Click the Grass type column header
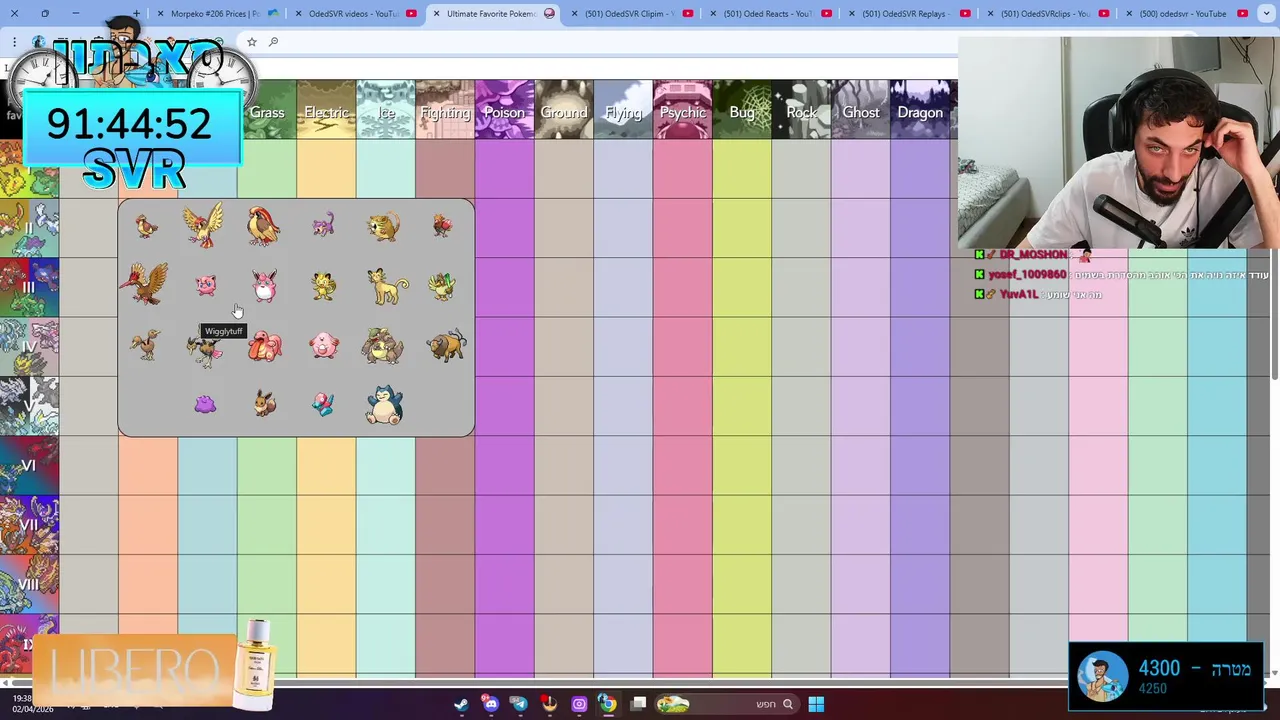1280x720 pixels. [x=267, y=110]
